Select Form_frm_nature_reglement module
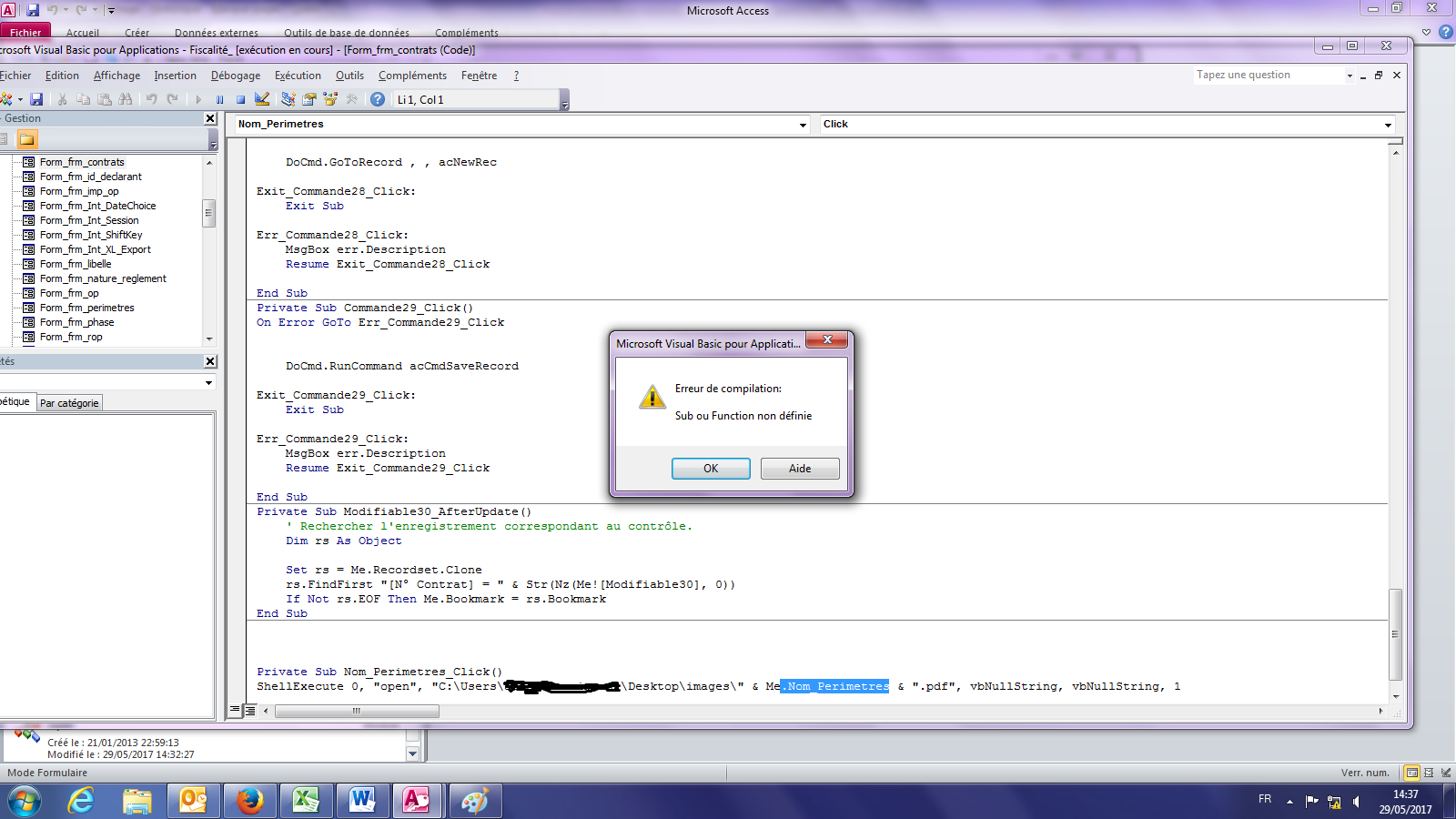The height and width of the screenshot is (819, 1456). (103, 278)
